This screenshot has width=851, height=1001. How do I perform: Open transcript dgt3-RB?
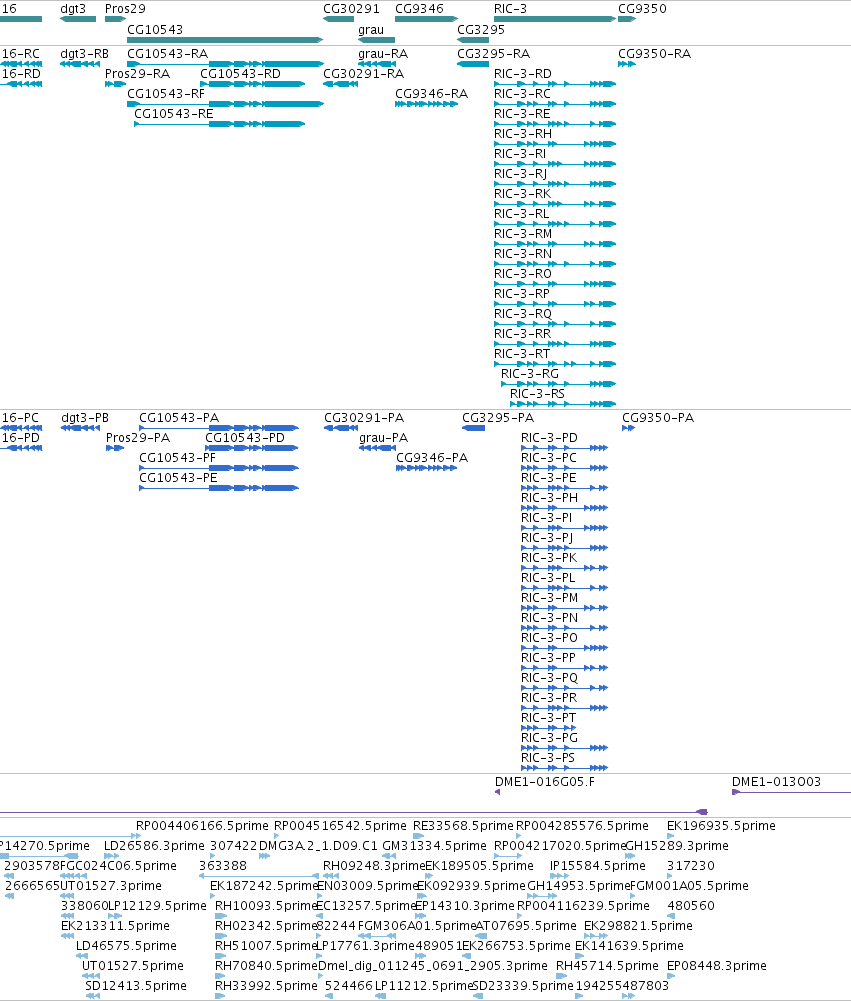point(84,54)
